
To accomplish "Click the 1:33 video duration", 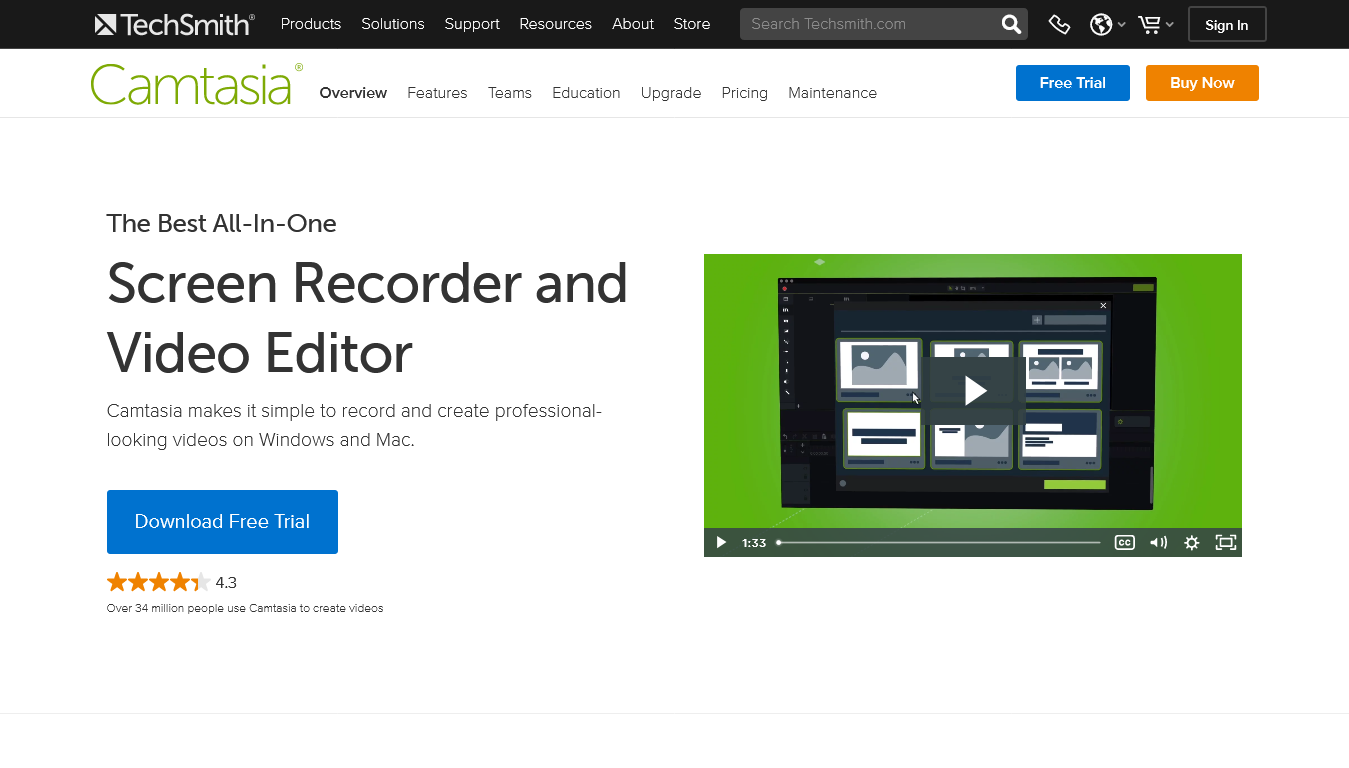I will tap(754, 543).
